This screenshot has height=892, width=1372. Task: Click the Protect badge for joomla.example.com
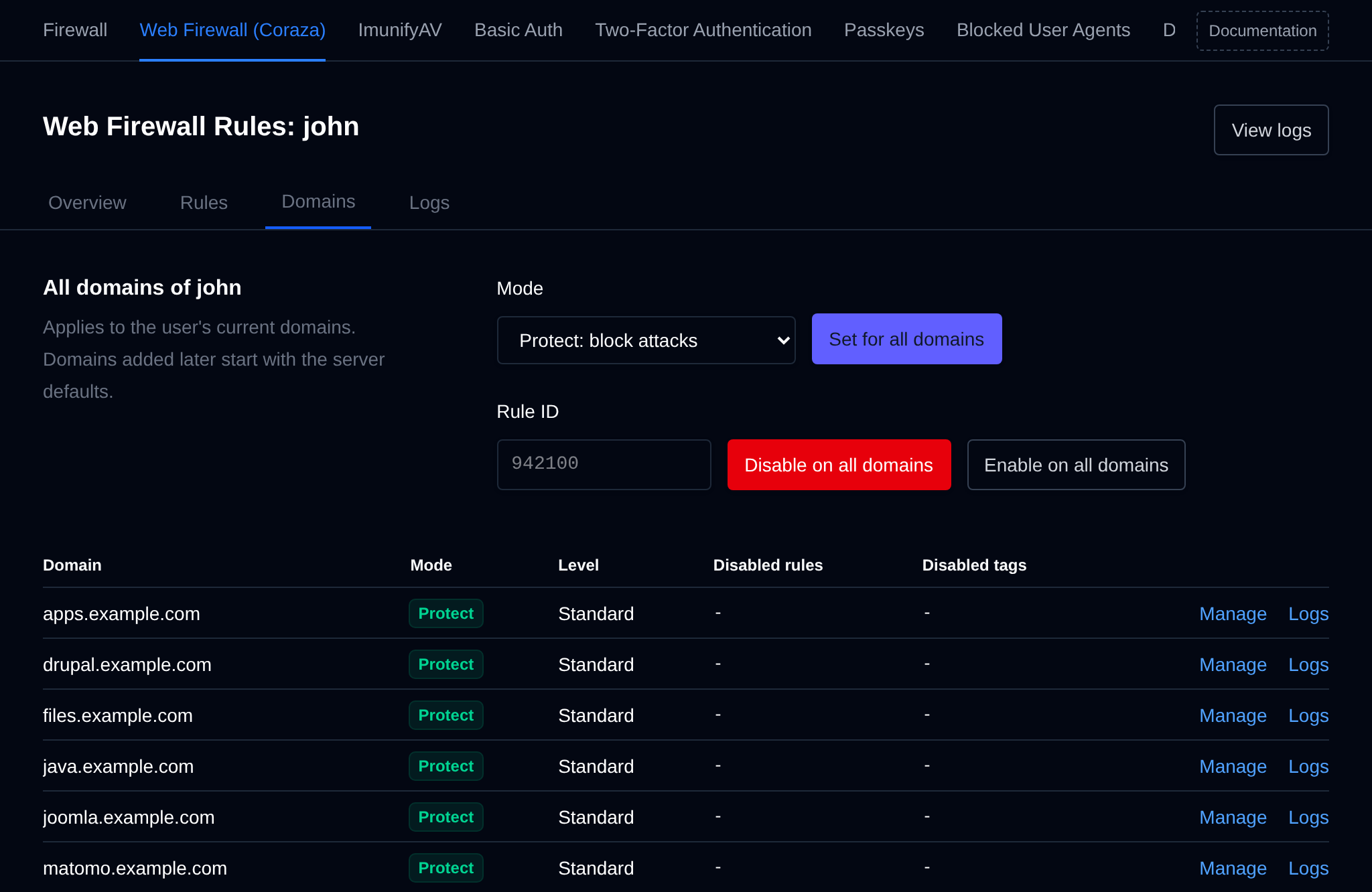446,817
